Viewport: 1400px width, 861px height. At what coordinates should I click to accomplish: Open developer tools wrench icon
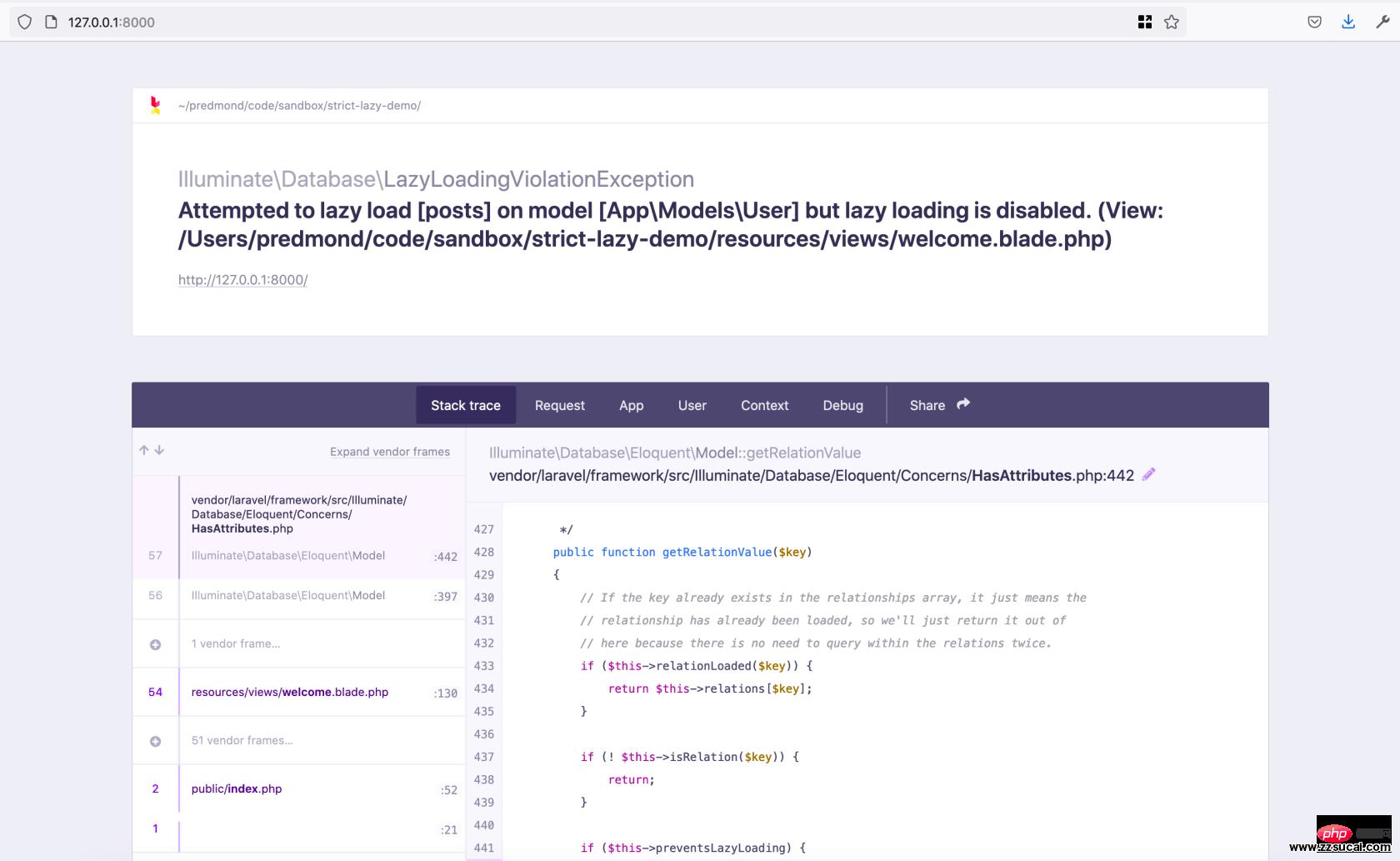point(1382,23)
